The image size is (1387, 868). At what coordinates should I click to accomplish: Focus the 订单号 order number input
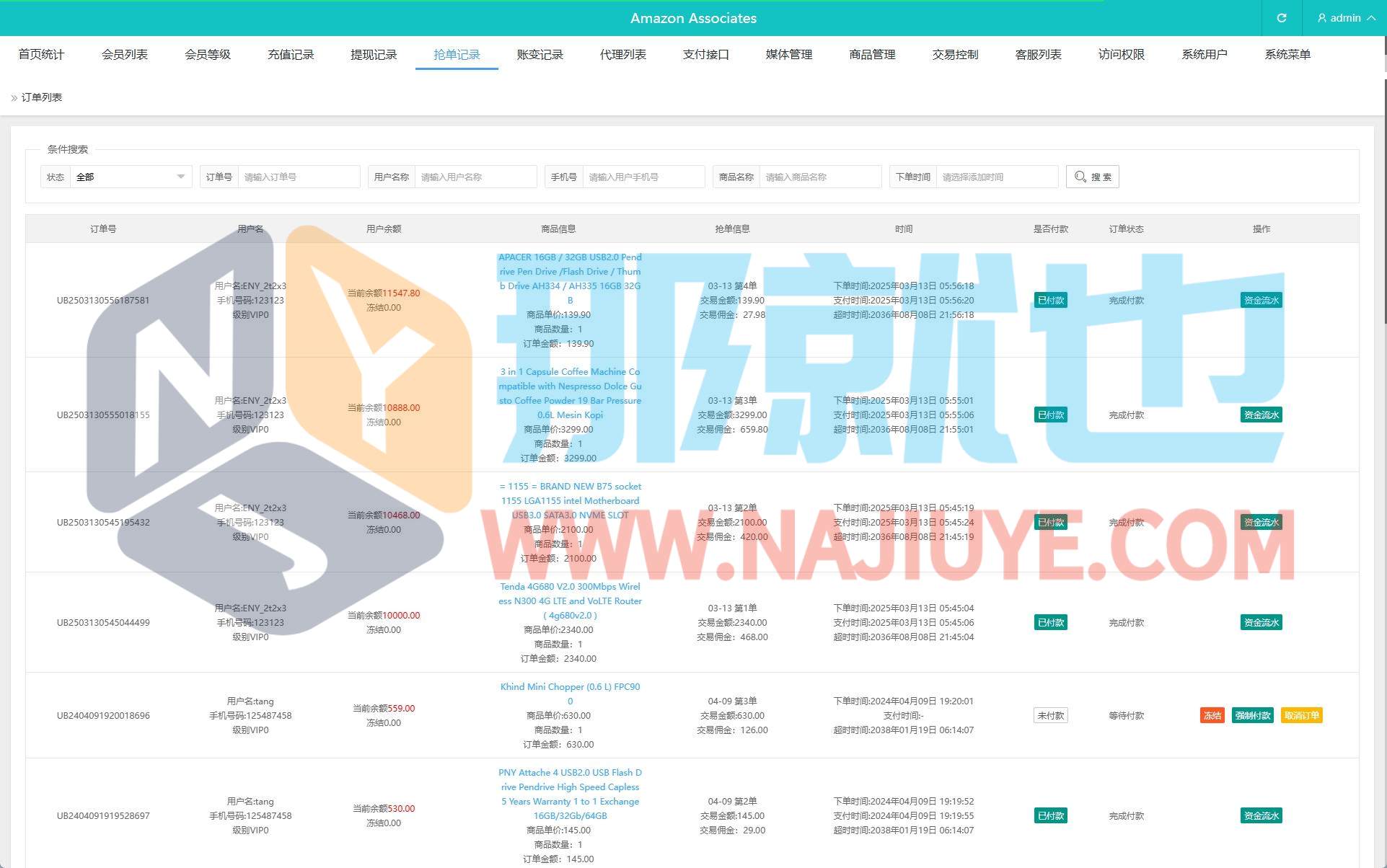298,177
